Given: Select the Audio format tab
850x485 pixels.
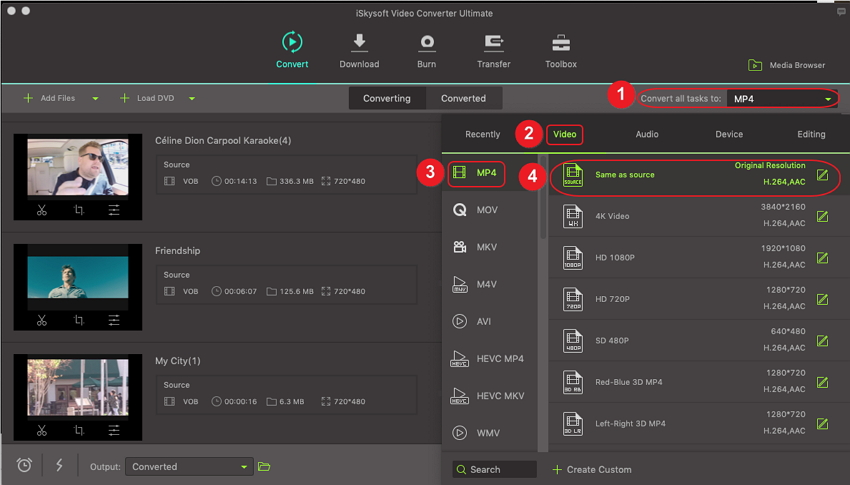Looking at the screenshot, I should [646, 134].
